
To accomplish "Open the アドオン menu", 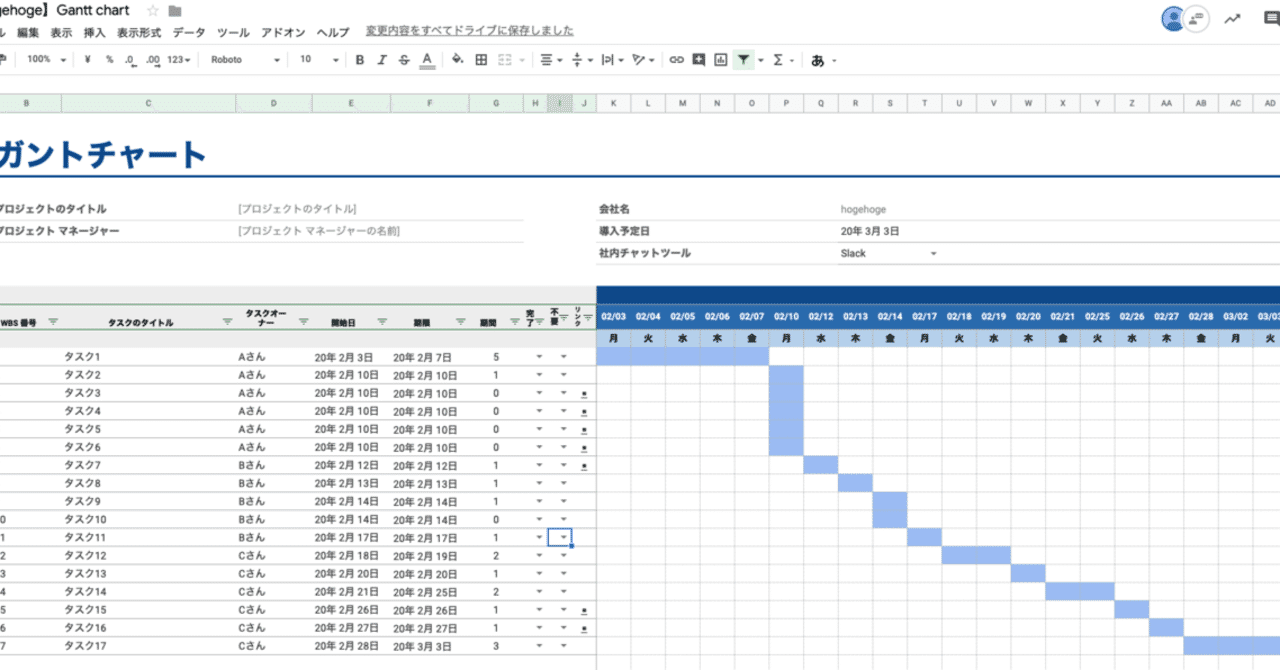I will [283, 32].
